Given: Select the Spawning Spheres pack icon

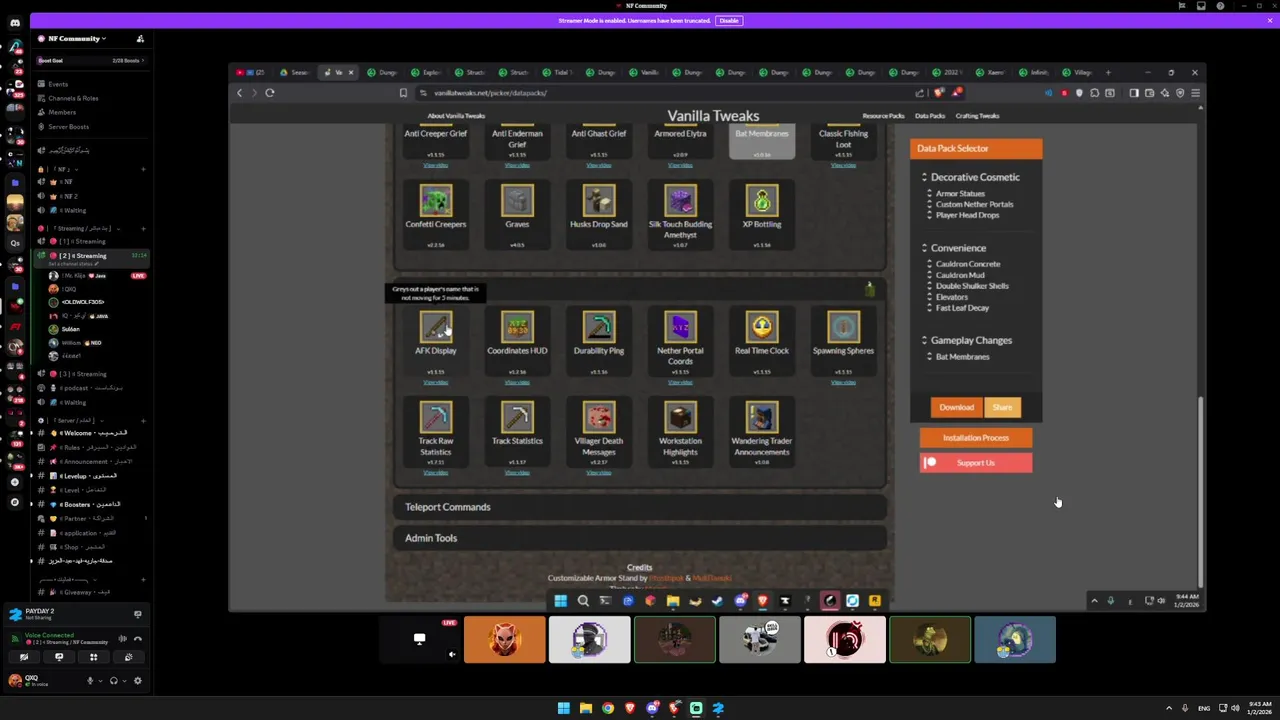Looking at the screenshot, I should click(x=843, y=327).
